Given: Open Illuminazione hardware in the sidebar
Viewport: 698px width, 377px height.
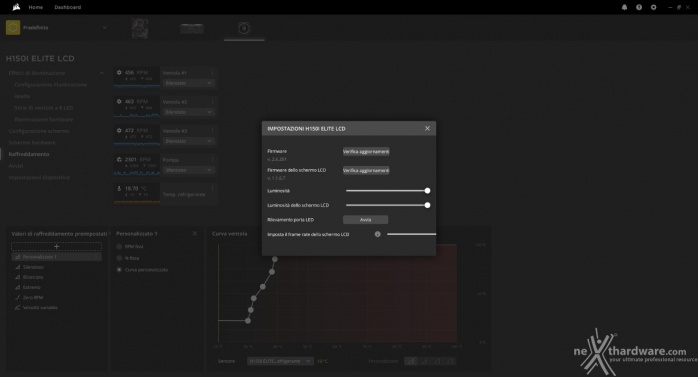Looking at the screenshot, I should point(44,119).
